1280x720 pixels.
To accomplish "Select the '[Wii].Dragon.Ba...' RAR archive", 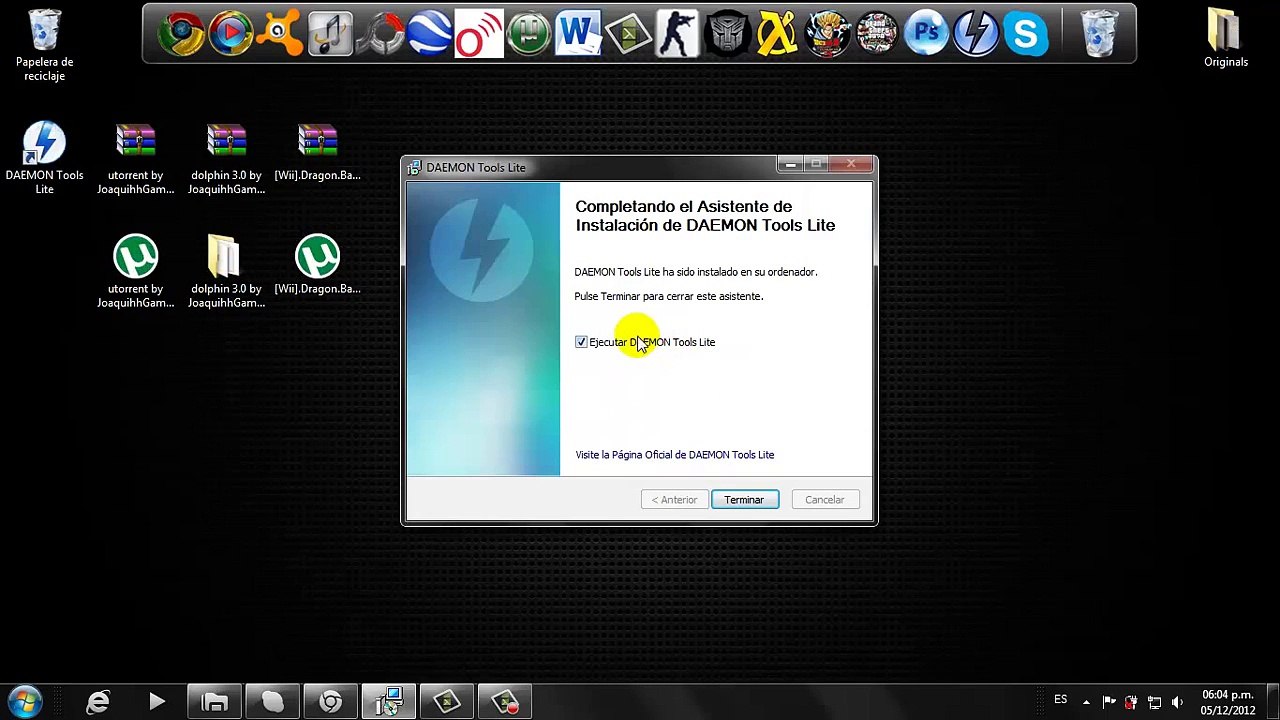I will point(317,152).
